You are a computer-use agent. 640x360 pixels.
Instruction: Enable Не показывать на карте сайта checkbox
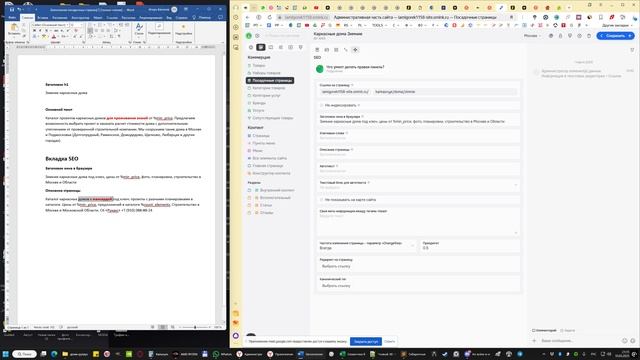point(322,200)
